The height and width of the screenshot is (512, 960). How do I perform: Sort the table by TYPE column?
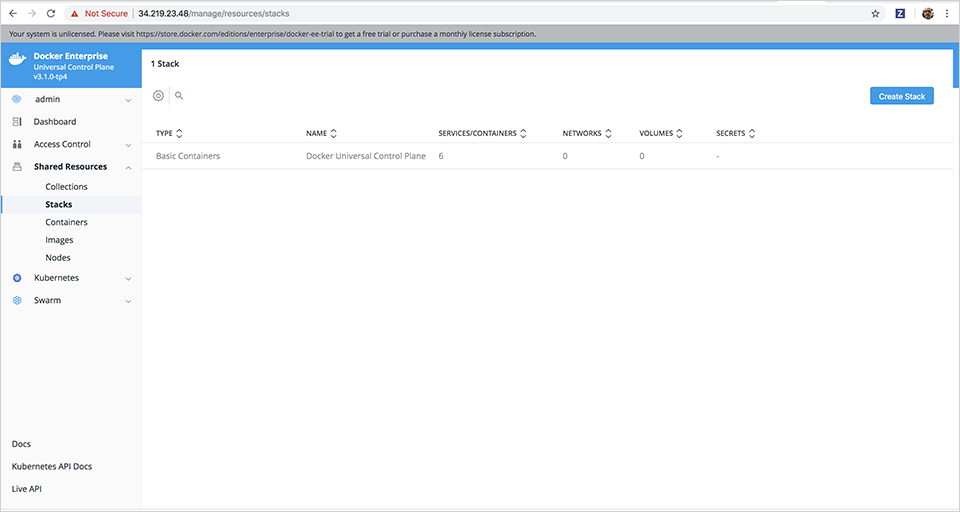coord(170,134)
